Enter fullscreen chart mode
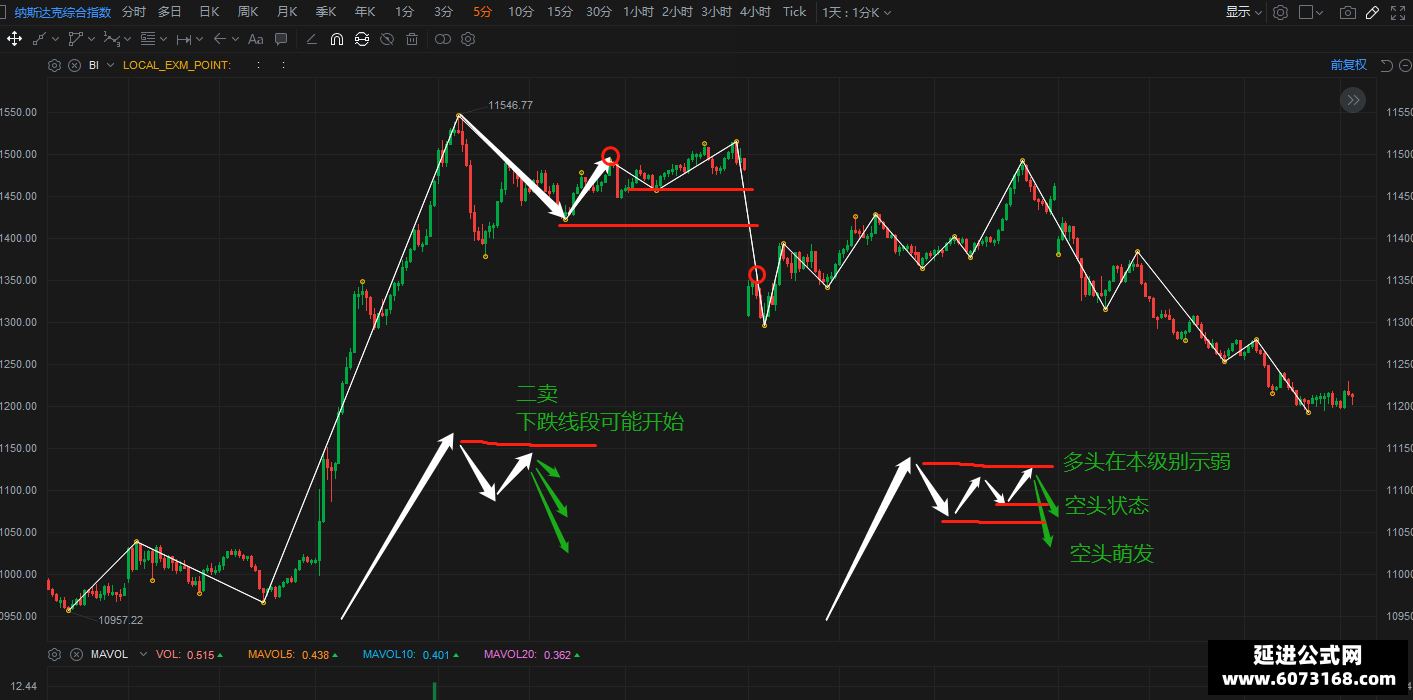The height and width of the screenshot is (700, 1413). [x=1399, y=12]
